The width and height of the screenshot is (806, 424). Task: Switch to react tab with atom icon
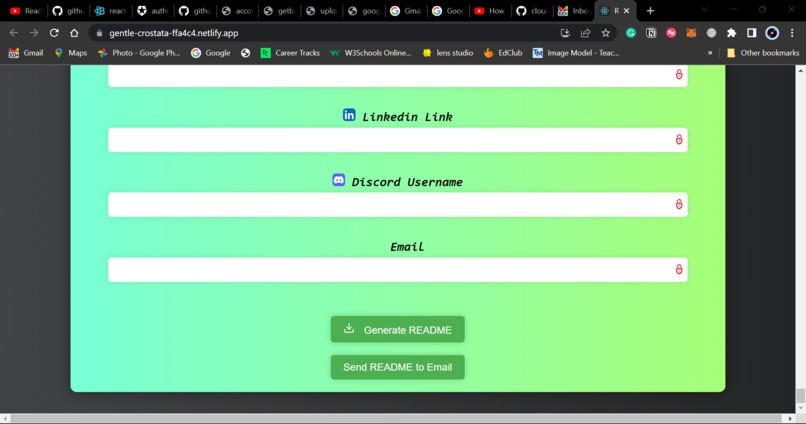tap(110, 11)
